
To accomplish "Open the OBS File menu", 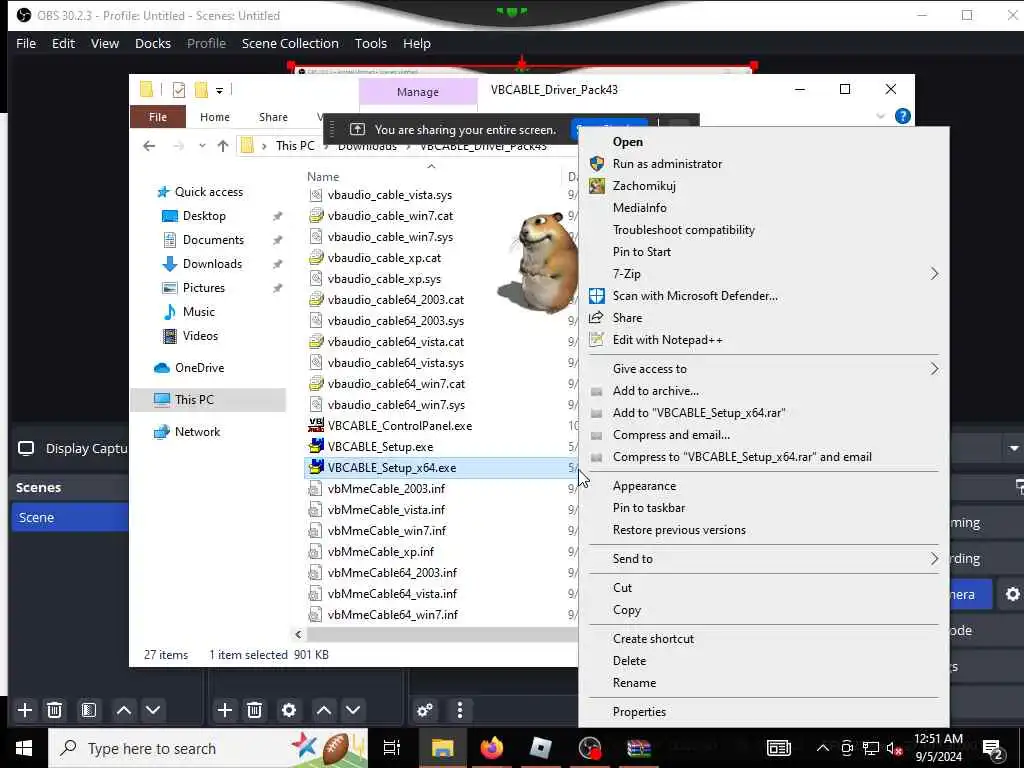I will pyautogui.click(x=26, y=43).
